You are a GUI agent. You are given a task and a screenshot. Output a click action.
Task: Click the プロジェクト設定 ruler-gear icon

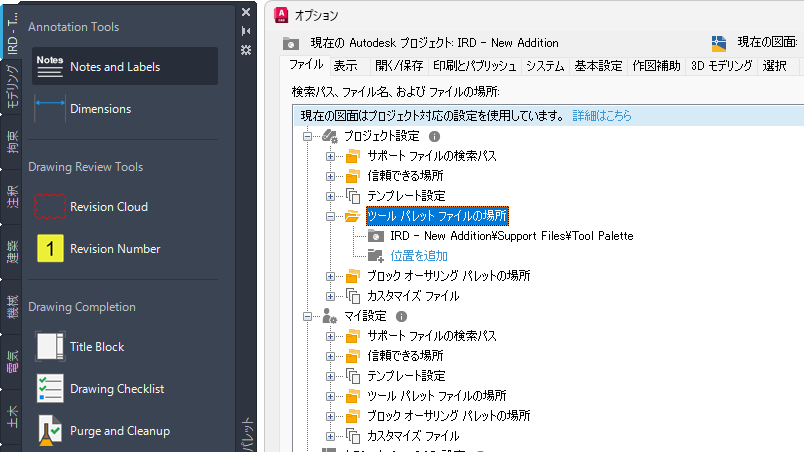330,136
